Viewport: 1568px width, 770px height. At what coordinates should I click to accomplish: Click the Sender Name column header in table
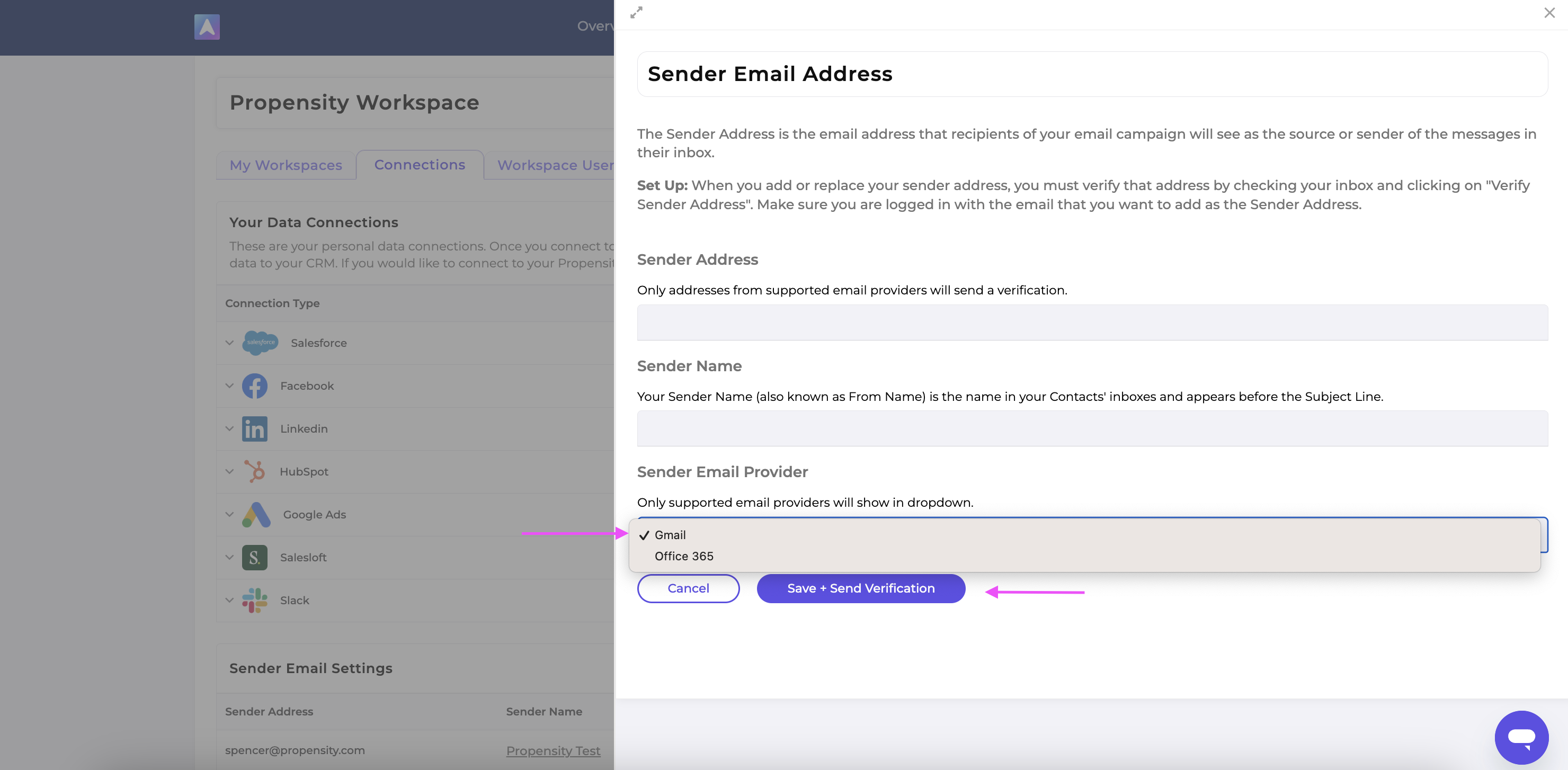coord(544,712)
